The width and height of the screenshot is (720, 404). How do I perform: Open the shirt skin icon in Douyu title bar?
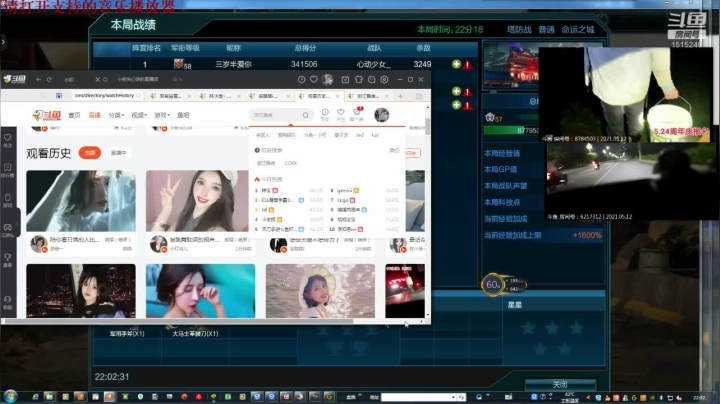pyautogui.click(x=359, y=79)
